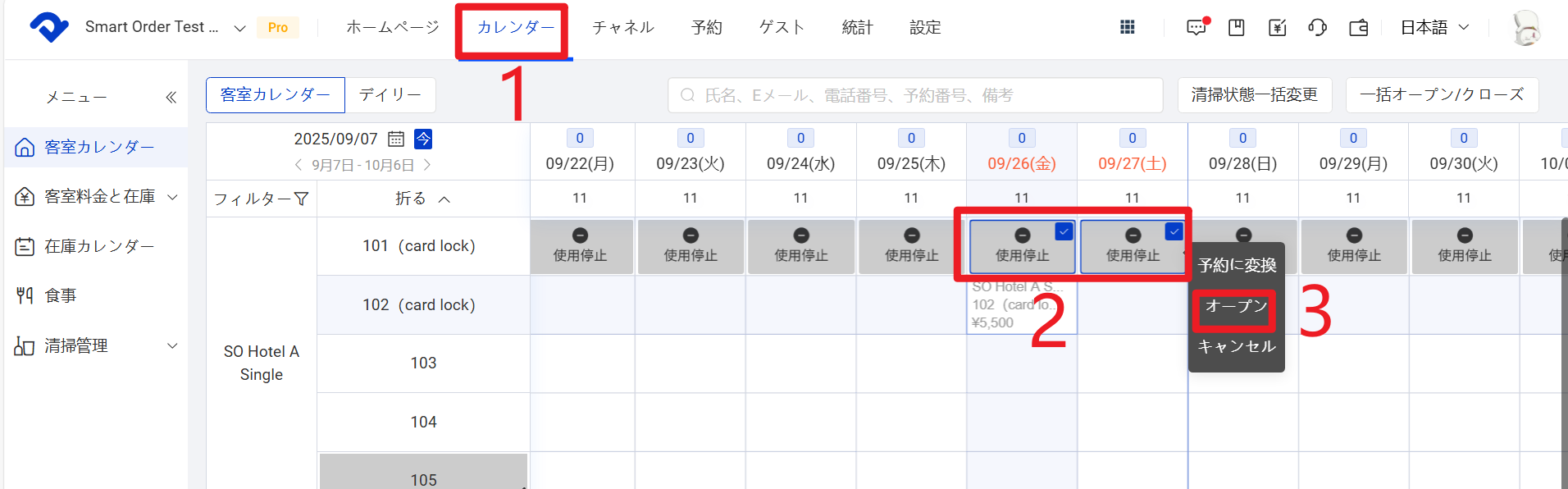Jump to today with the 今 icon

coord(423,139)
